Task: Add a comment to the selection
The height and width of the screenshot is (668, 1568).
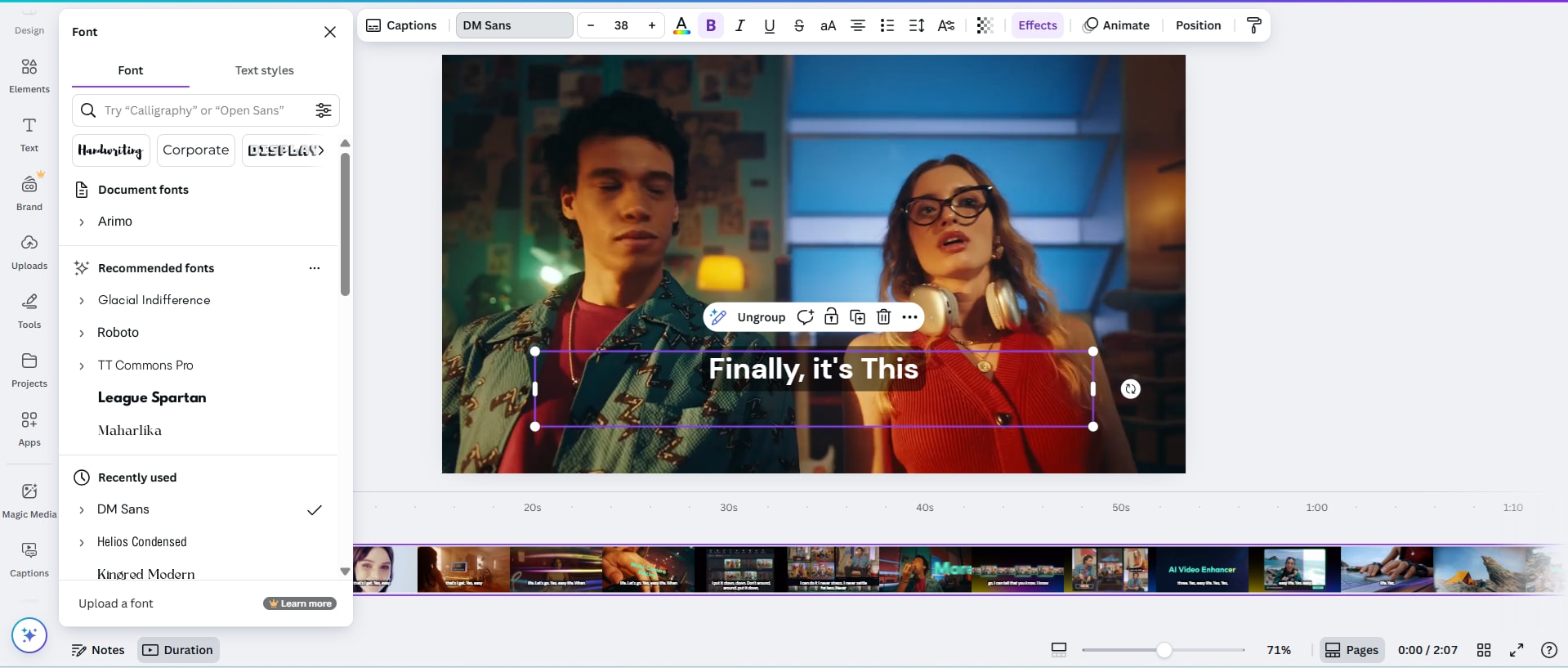Action: 805,317
